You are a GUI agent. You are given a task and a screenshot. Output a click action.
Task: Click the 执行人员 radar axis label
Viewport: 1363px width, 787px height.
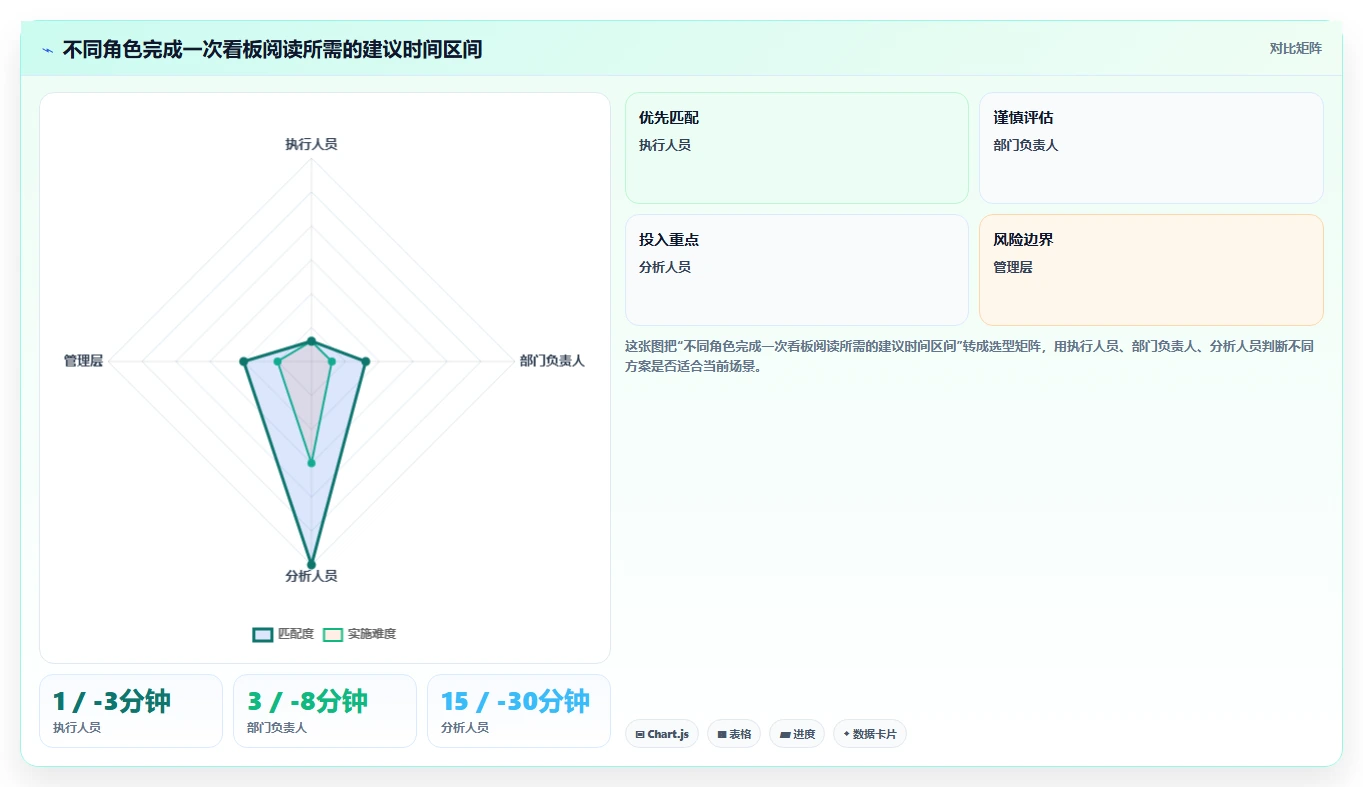pyautogui.click(x=311, y=144)
